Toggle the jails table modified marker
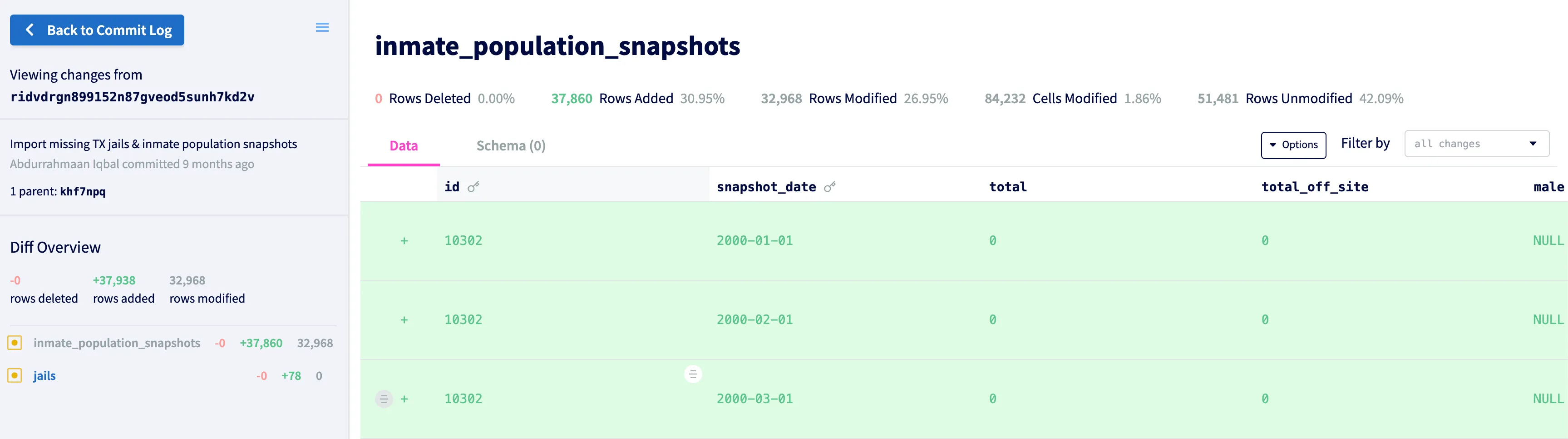Image resolution: width=1568 pixels, height=439 pixels. 15,375
